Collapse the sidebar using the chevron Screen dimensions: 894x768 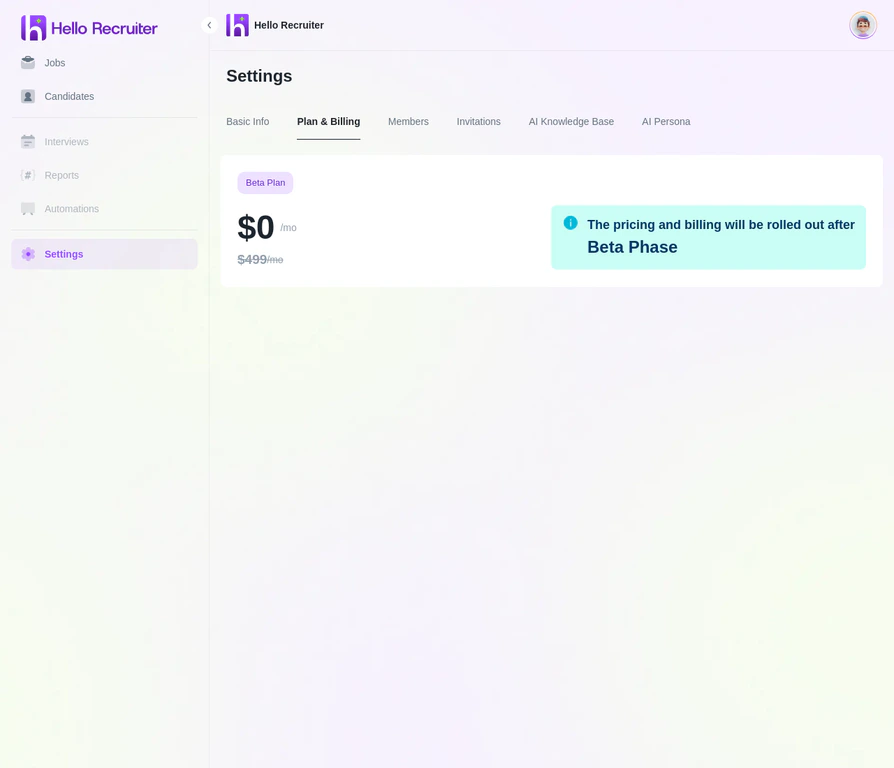point(209,25)
